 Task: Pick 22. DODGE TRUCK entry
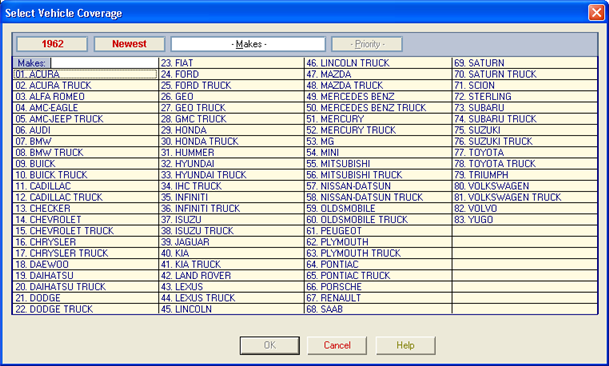[85, 309]
